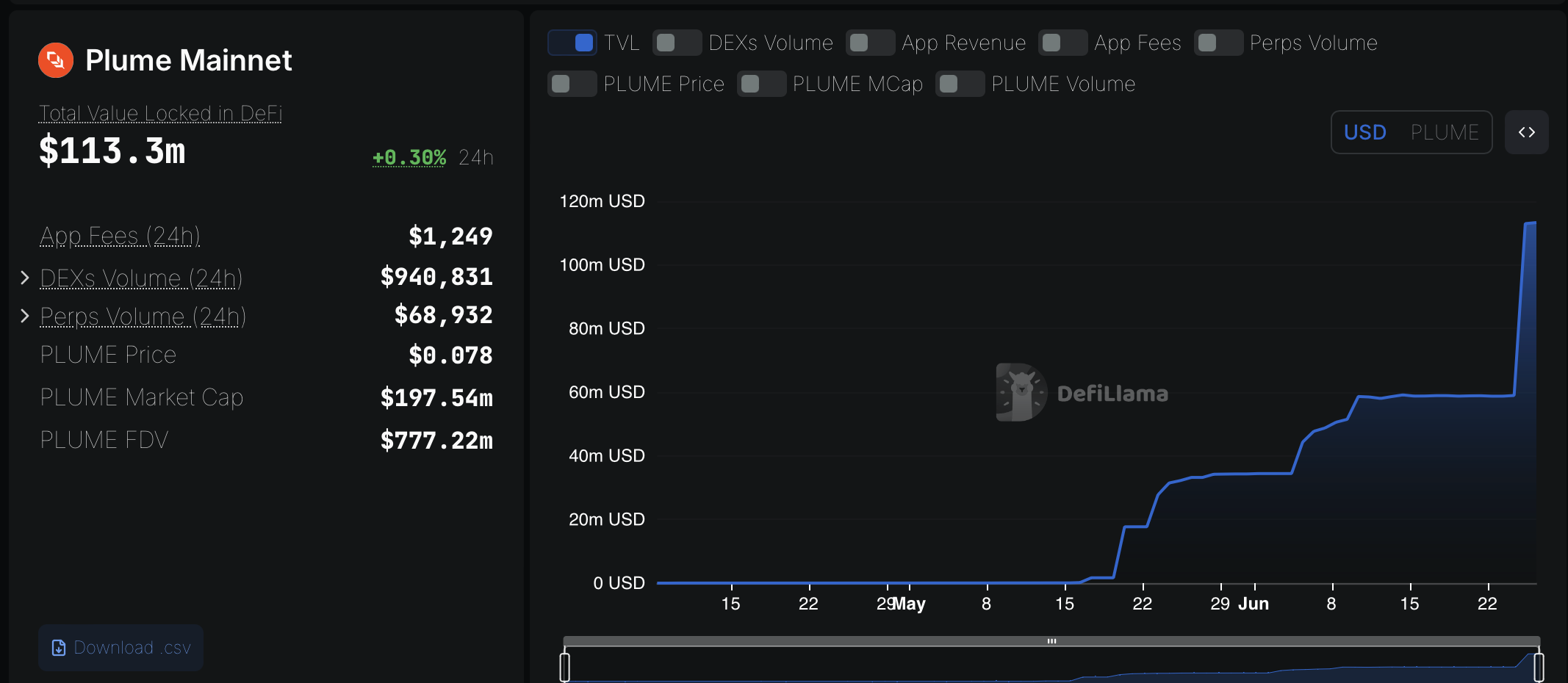Click the Plume Mainnet title
The image size is (1568, 683).
pos(189,60)
